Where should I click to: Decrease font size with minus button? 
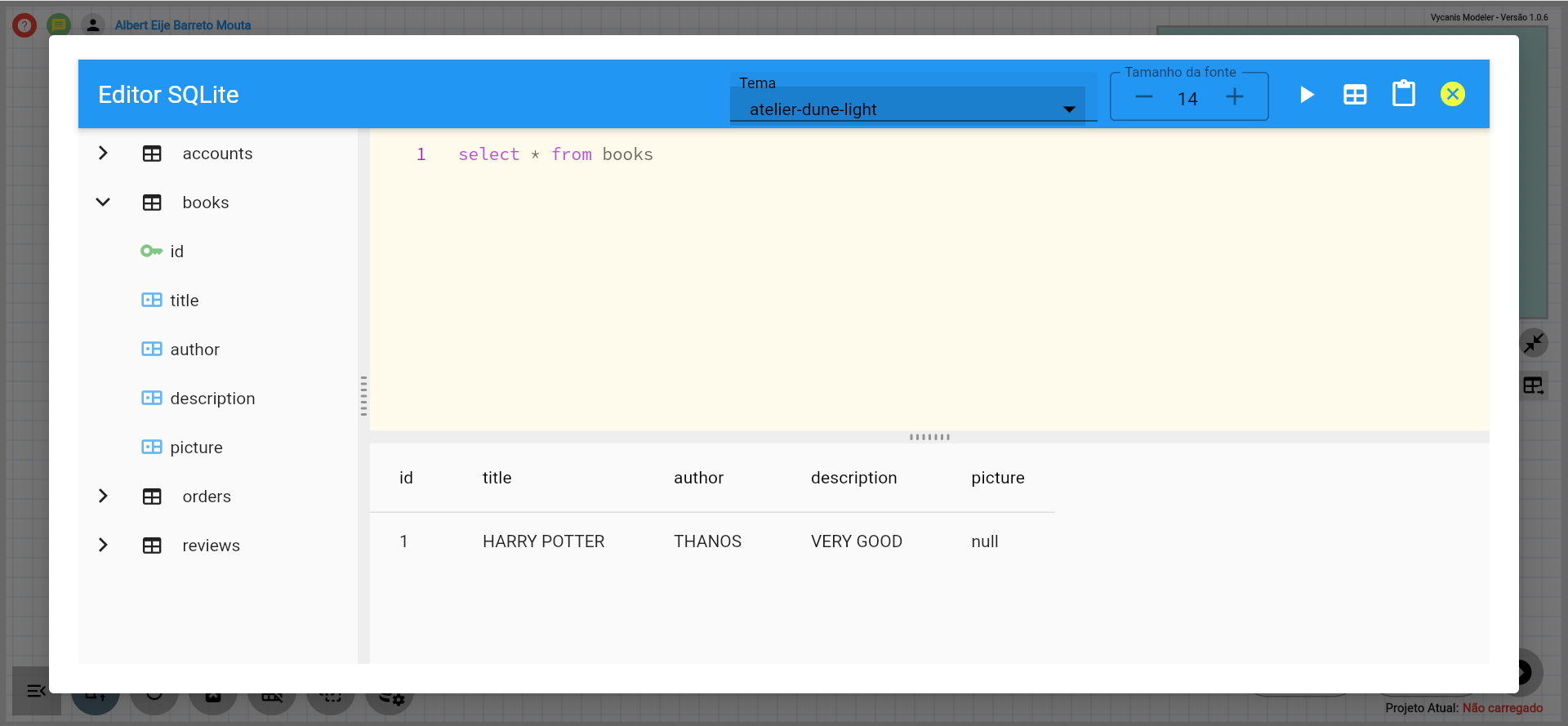1144,97
